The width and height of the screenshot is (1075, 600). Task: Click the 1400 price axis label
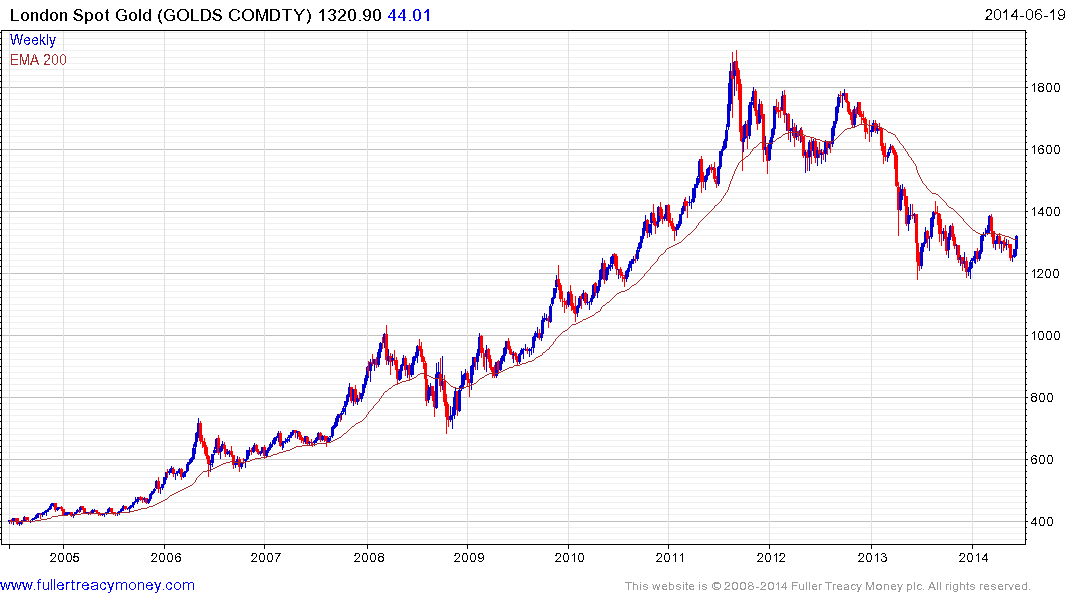coord(1046,212)
